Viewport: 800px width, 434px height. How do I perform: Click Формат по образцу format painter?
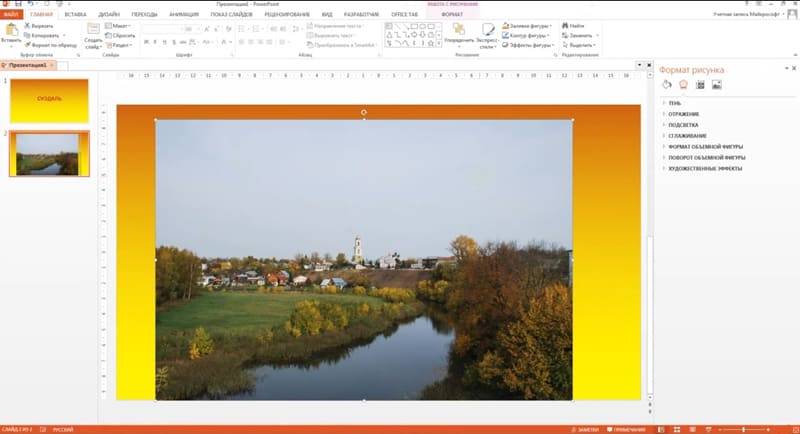click(51, 45)
